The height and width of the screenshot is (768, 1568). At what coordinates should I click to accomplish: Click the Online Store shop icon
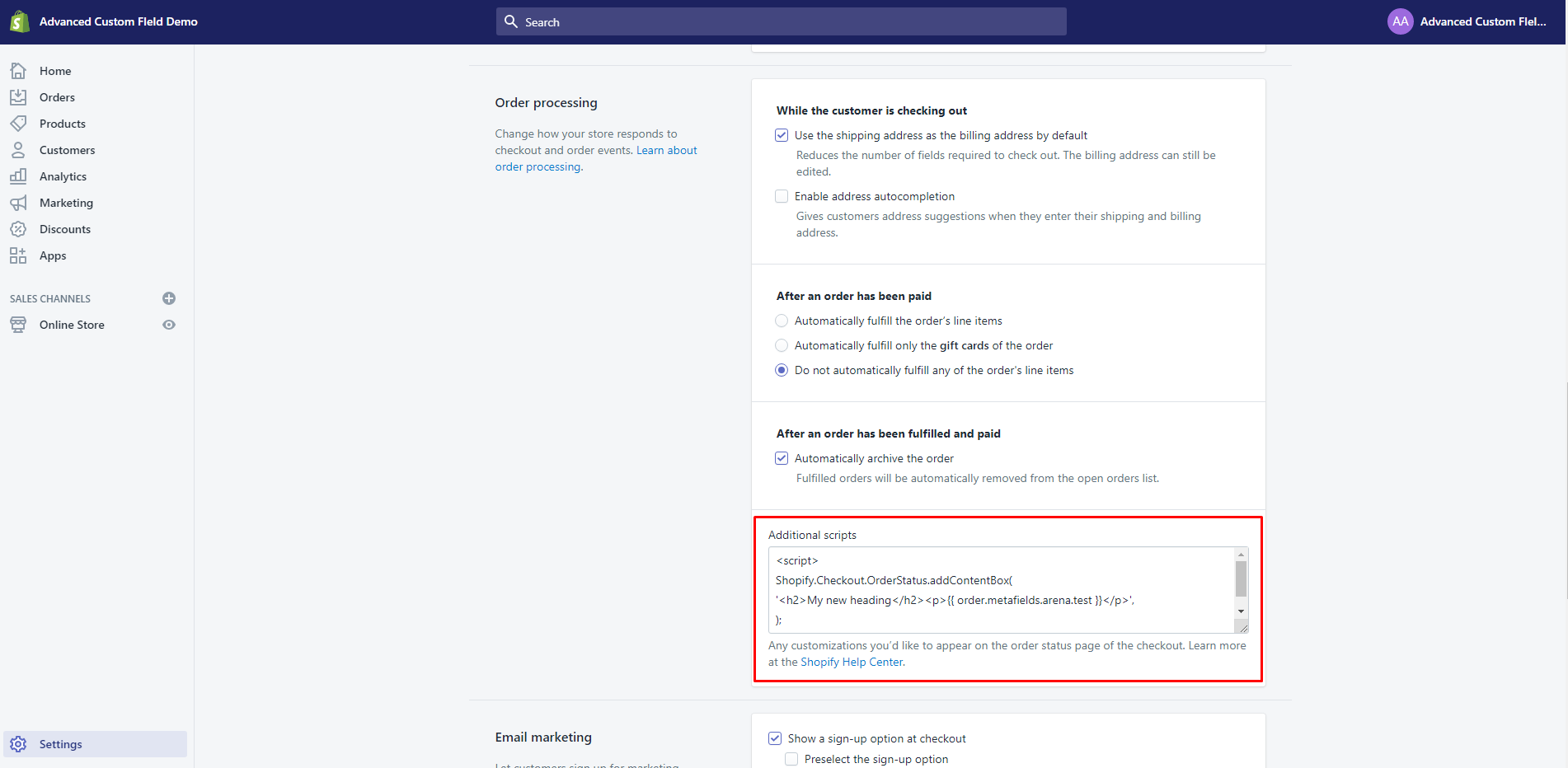18,325
